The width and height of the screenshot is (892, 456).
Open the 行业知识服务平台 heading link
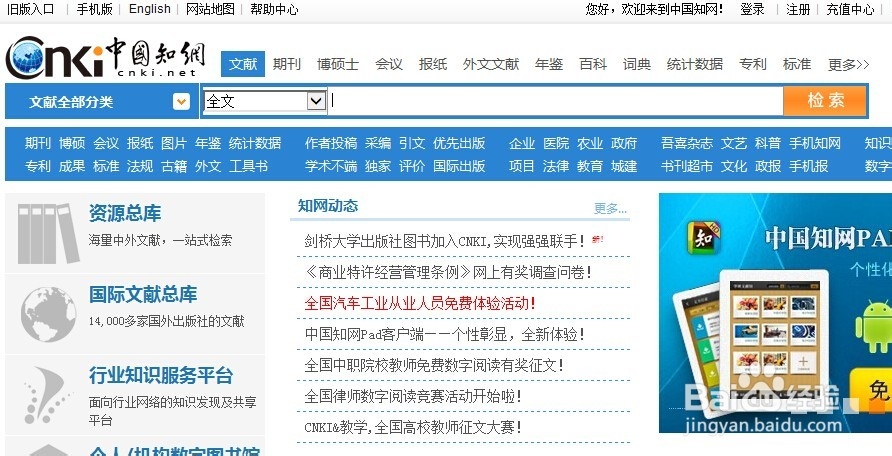pyautogui.click(x=161, y=375)
